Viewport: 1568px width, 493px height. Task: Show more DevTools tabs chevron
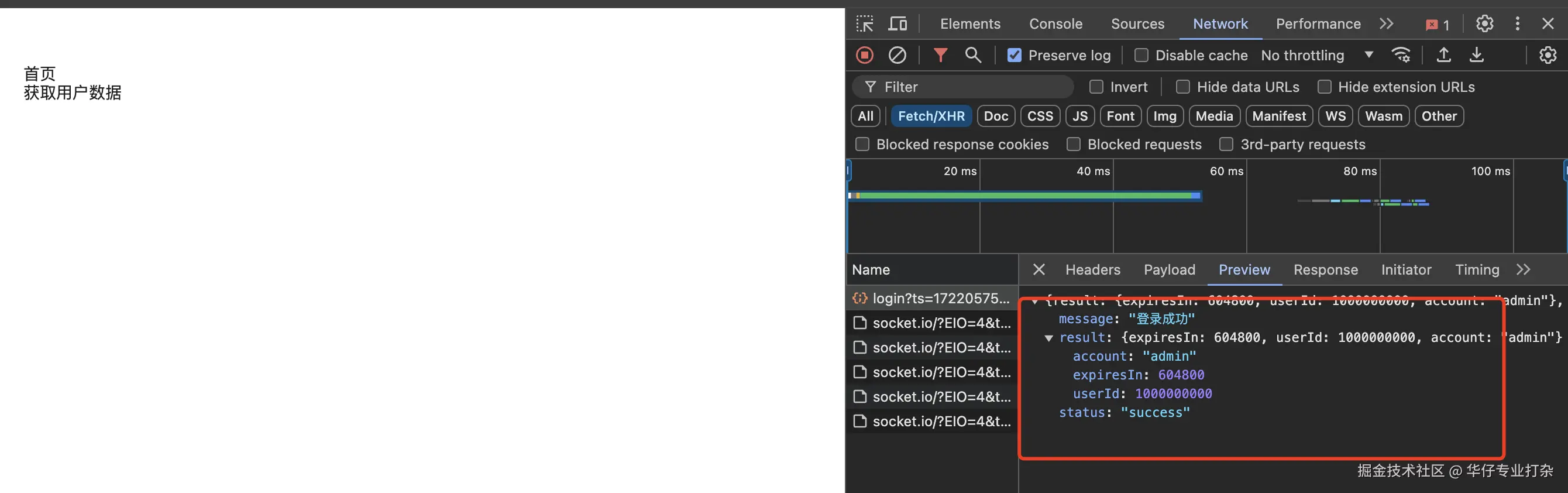1386,24
